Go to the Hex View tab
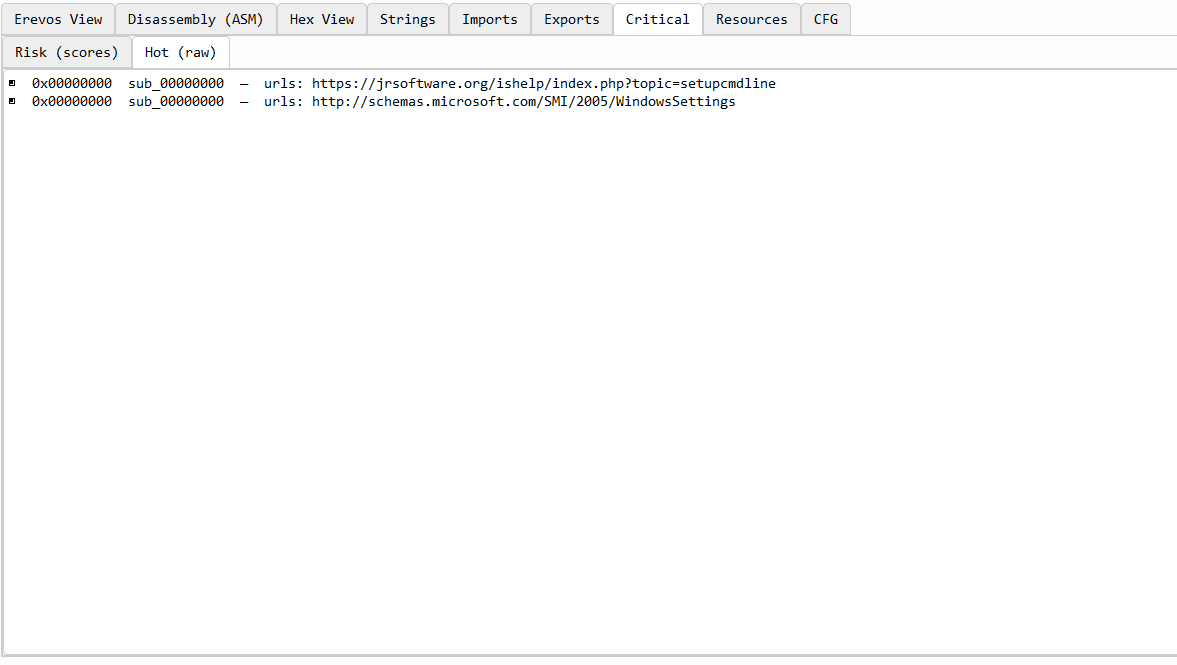 point(322,19)
